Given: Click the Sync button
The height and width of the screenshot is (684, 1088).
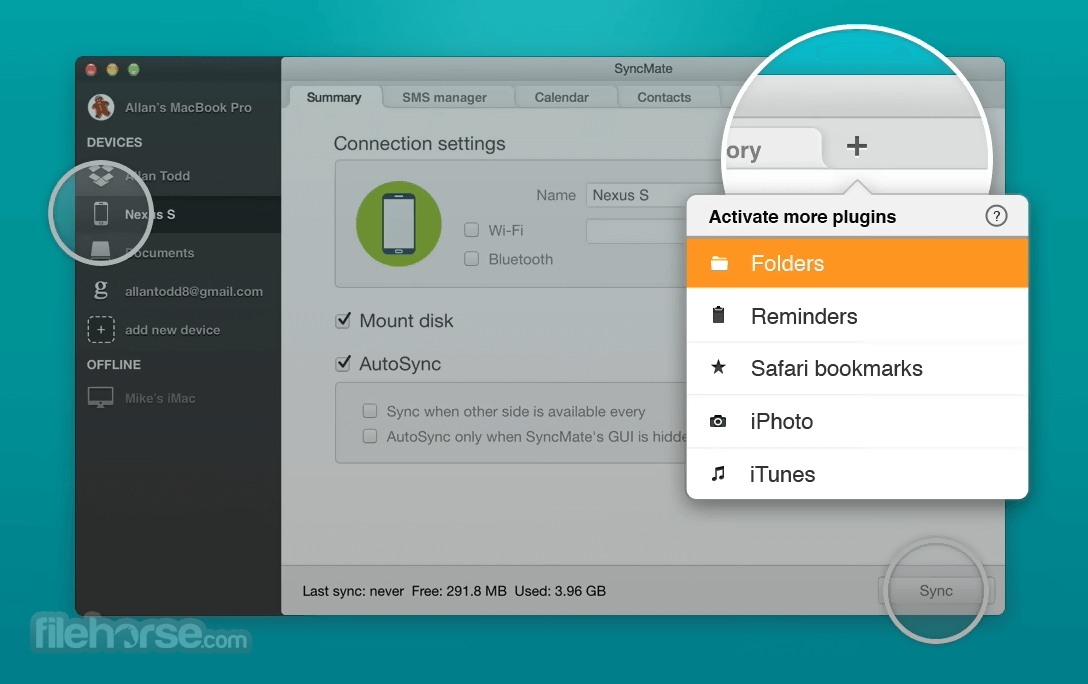Looking at the screenshot, I should pos(936,590).
